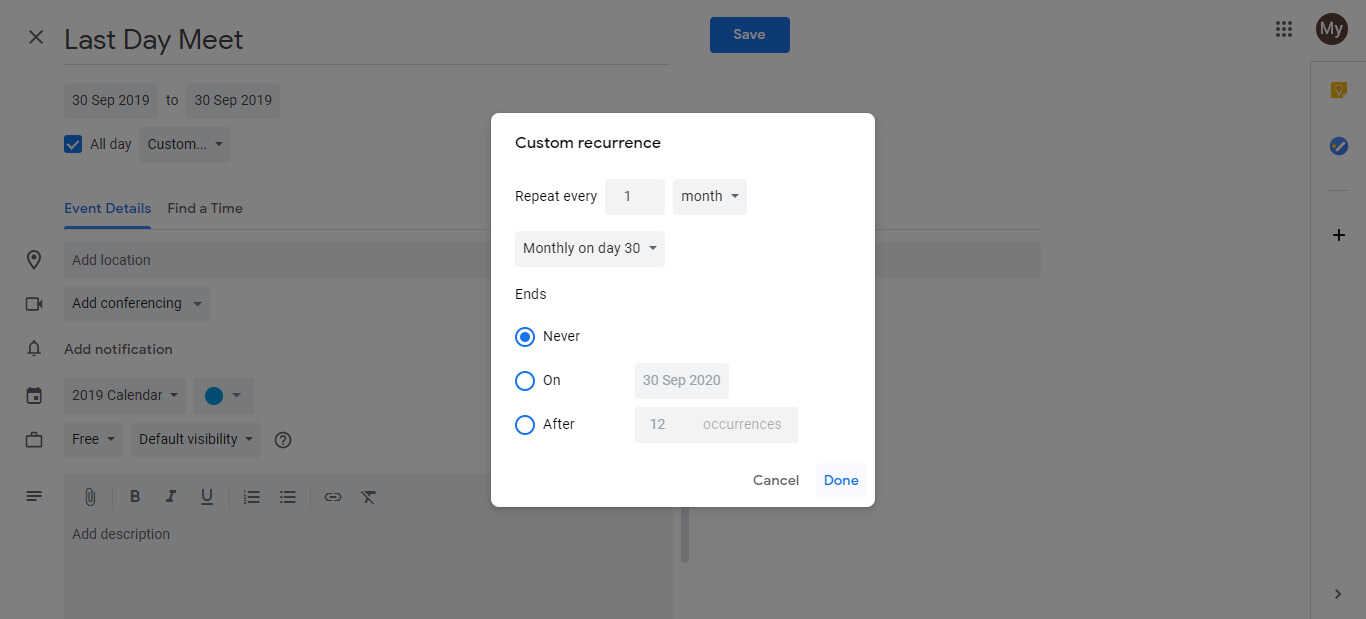This screenshot has width=1366, height=619.
Task: Toggle bold formatting in description toolbar
Action: tap(135, 496)
